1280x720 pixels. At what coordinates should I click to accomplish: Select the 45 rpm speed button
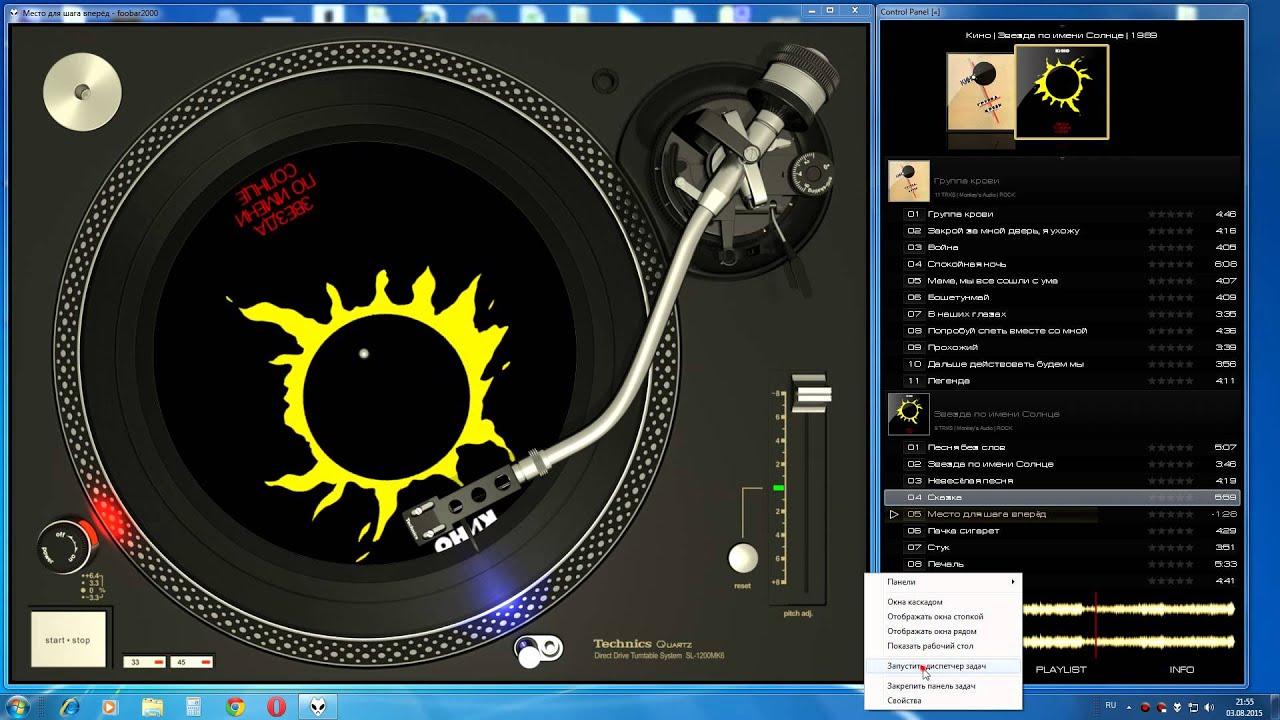tap(193, 662)
